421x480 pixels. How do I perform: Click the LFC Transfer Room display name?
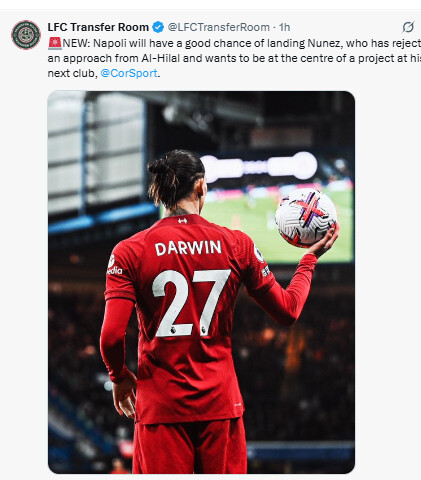coord(98,27)
